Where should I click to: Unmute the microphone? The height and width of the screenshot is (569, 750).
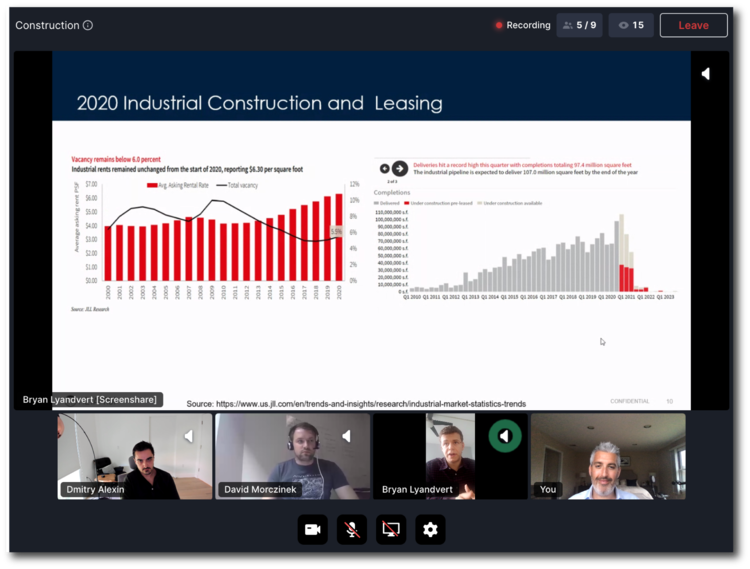click(x=351, y=529)
